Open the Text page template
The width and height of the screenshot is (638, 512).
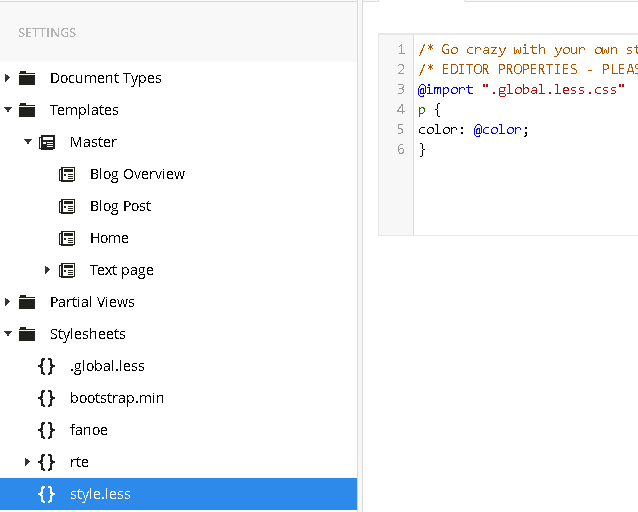click(122, 270)
